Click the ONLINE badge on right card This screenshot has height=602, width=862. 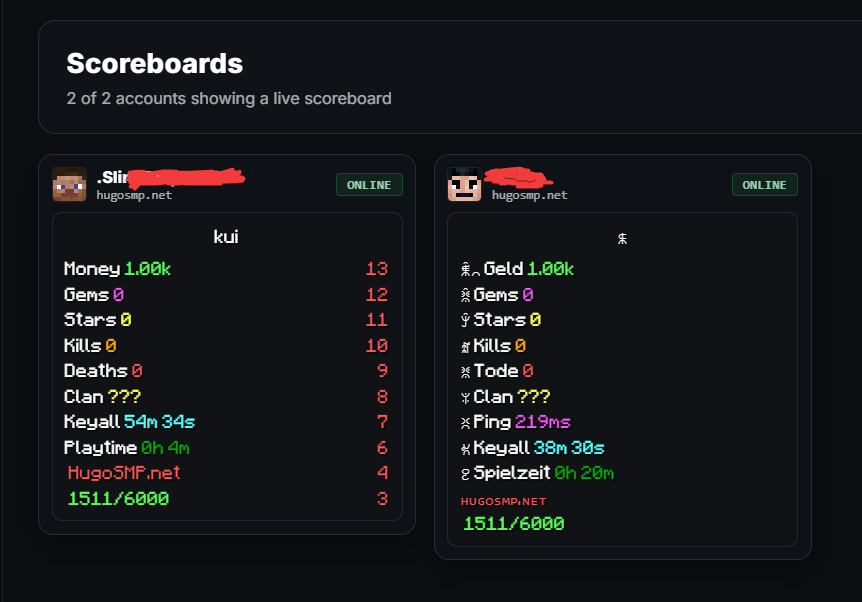[765, 185]
